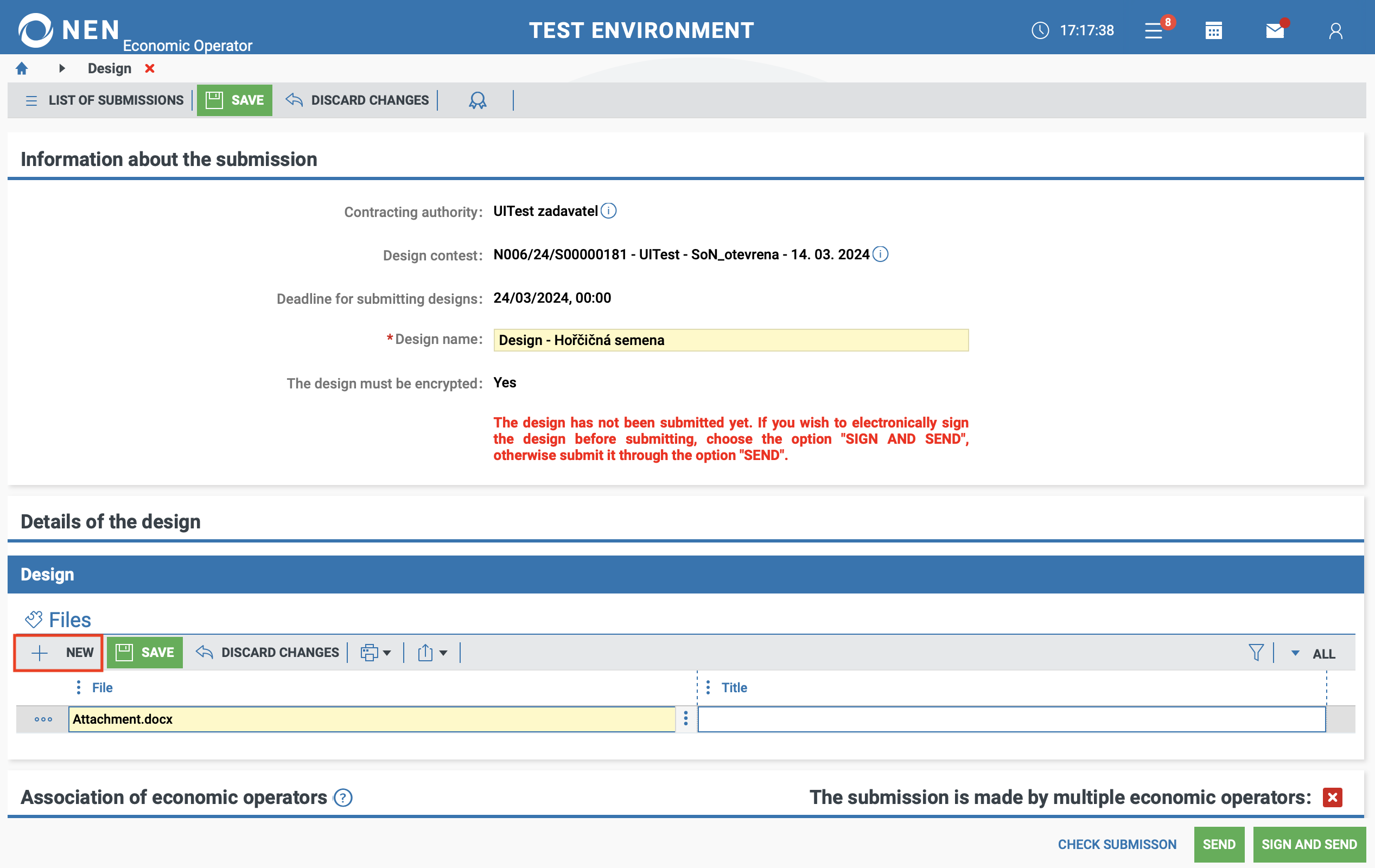Close the Design tab with red X
Image resolution: width=1375 pixels, height=868 pixels.
click(x=150, y=68)
